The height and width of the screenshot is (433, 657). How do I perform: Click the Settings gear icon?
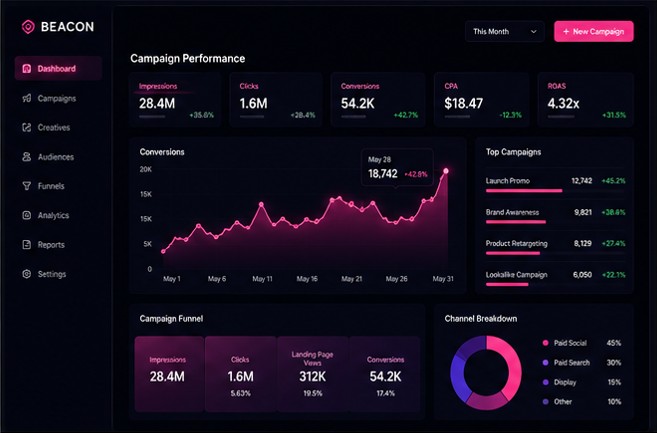click(x=26, y=274)
